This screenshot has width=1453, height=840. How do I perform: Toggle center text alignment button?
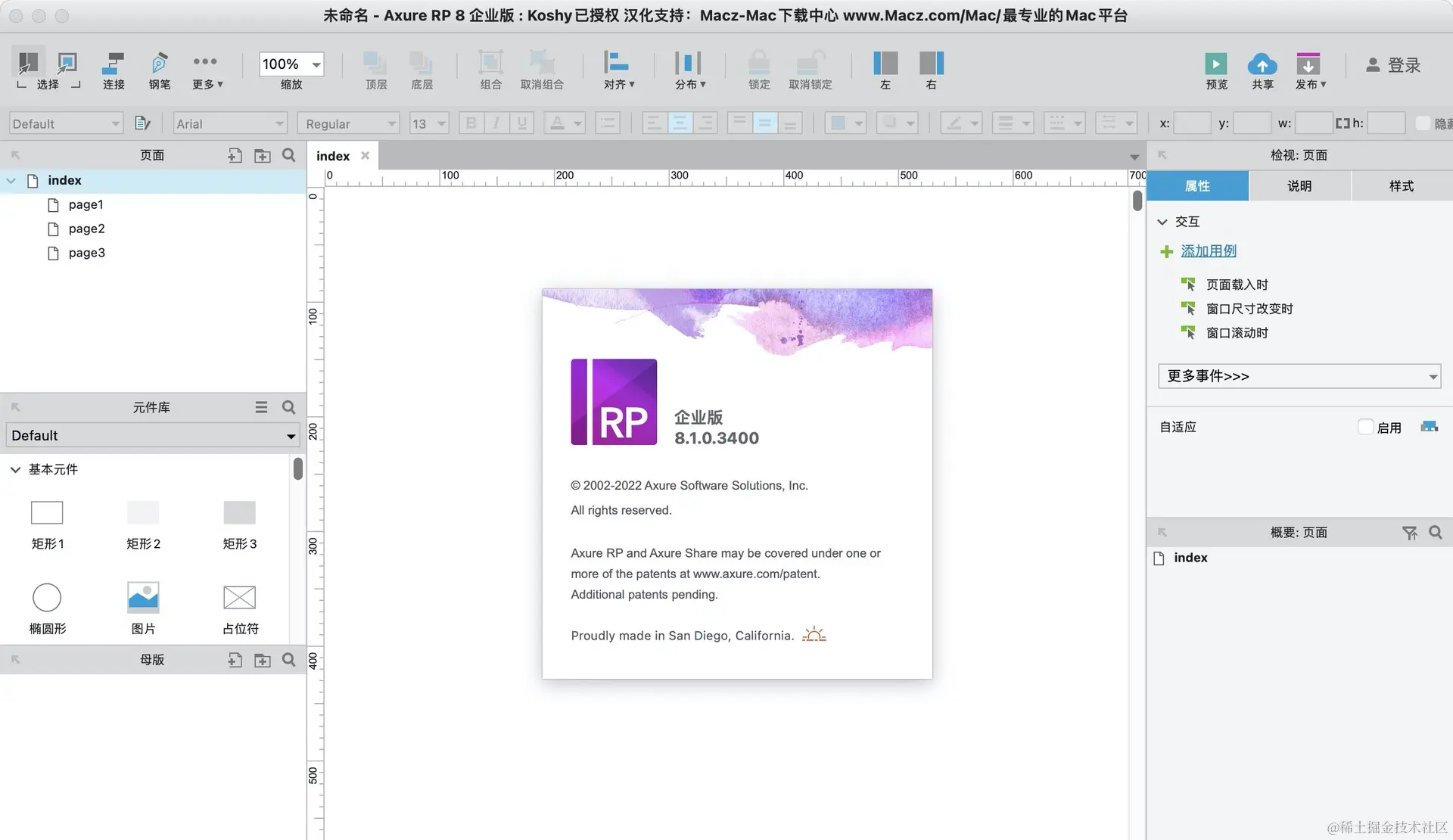point(680,123)
